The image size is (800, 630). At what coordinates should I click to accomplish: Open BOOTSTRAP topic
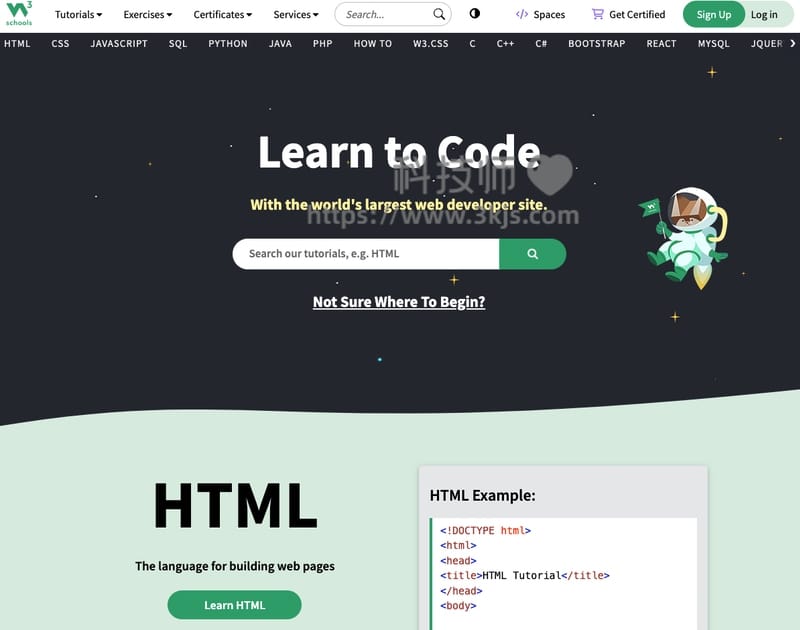596,44
